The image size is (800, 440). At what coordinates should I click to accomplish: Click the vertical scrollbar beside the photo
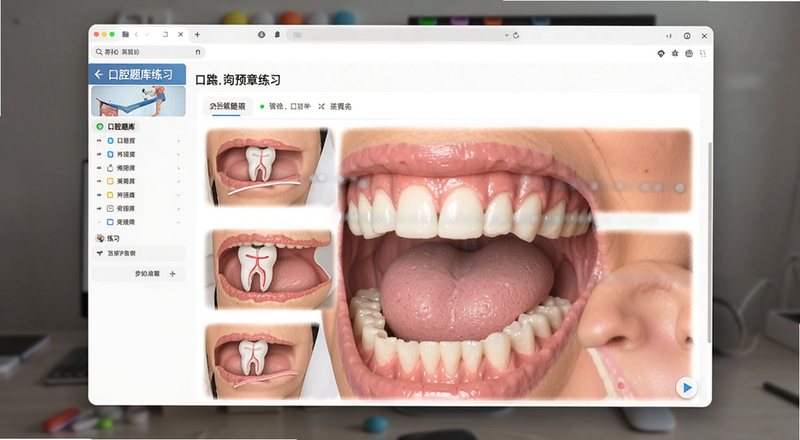coord(709,240)
